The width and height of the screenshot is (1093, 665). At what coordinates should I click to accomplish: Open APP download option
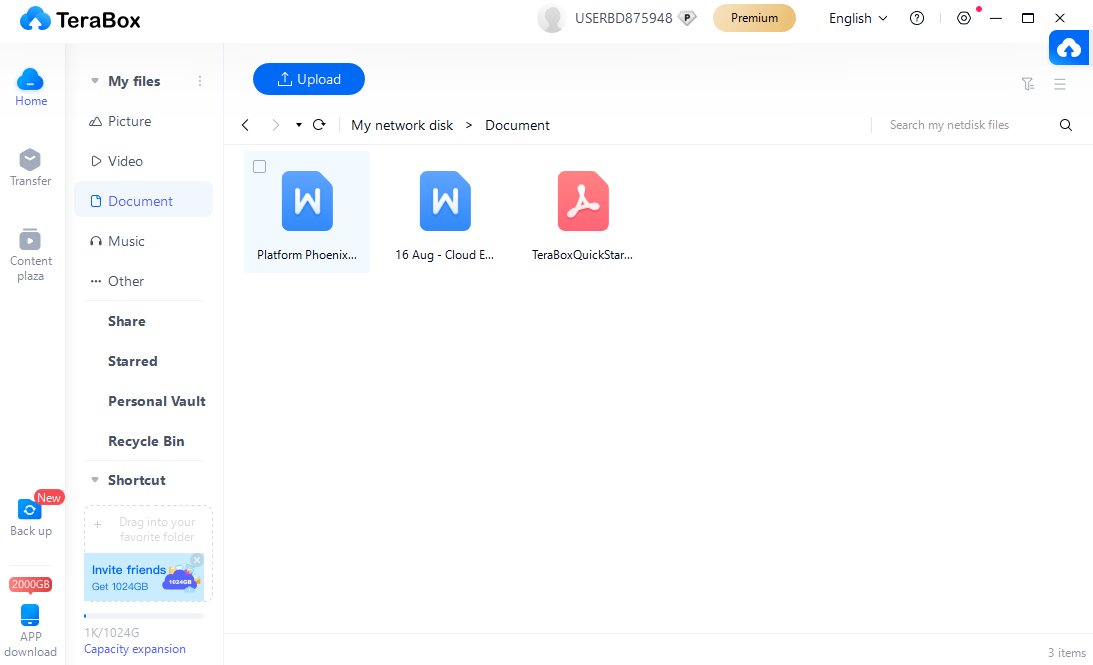[x=30, y=631]
